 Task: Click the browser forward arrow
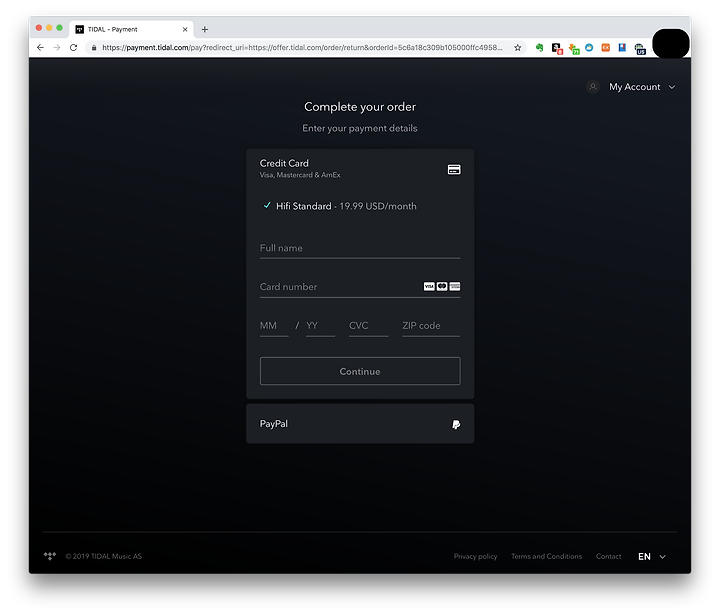[57, 47]
